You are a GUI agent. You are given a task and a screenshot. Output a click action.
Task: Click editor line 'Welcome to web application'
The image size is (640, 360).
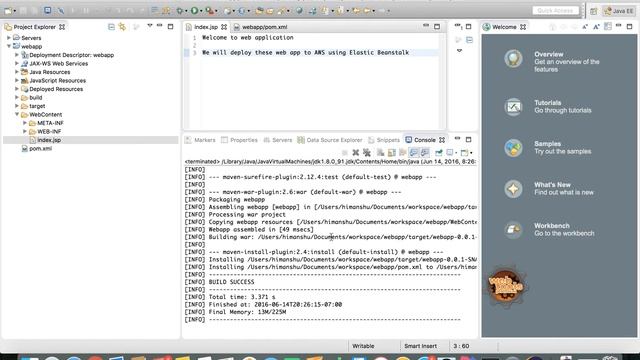tap(248, 38)
